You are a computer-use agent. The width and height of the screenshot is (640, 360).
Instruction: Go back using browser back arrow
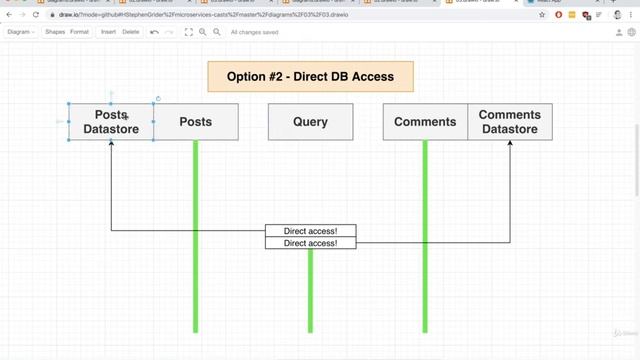tap(9, 15)
